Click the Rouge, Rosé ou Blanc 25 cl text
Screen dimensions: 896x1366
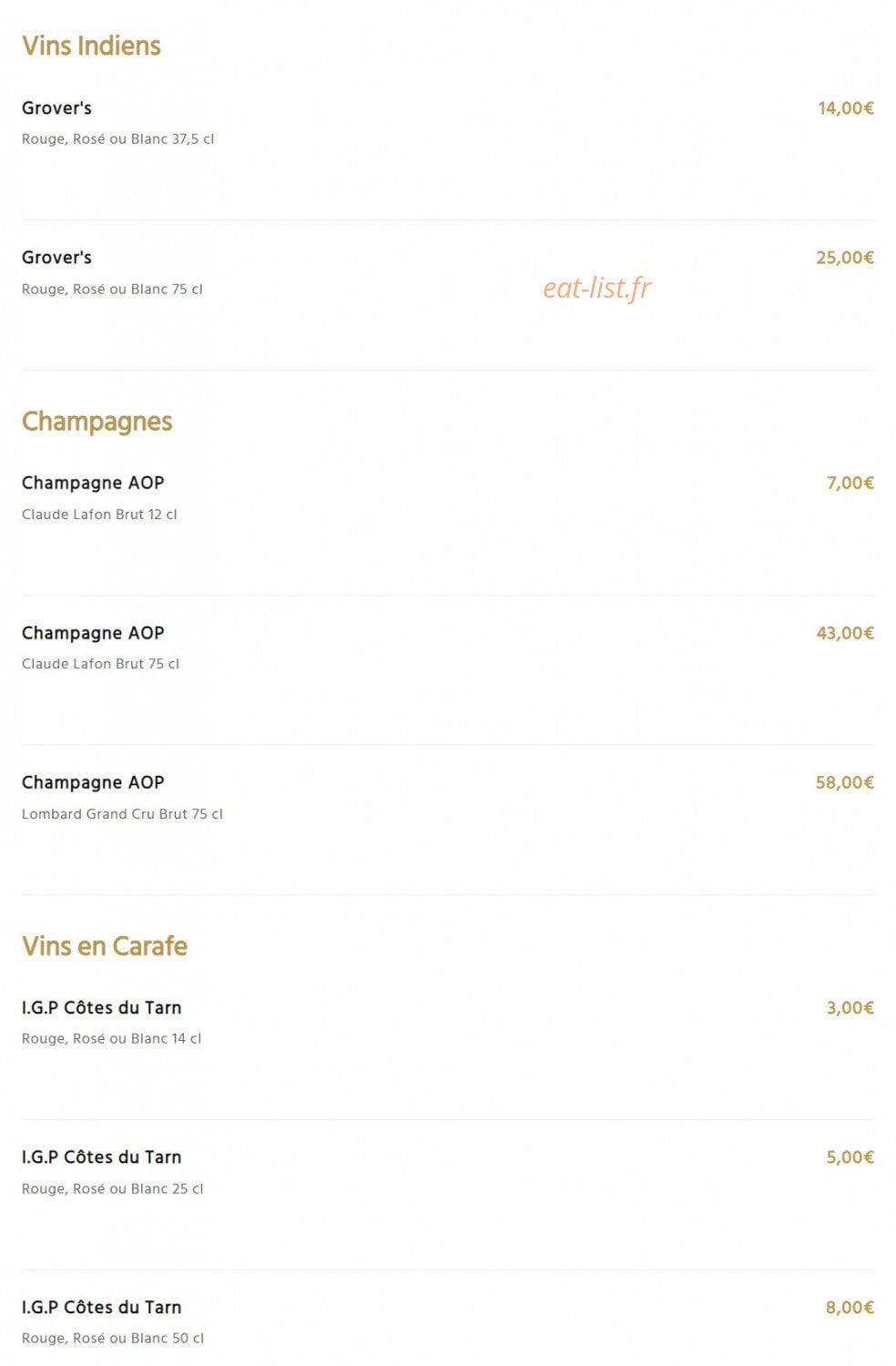(x=113, y=1188)
